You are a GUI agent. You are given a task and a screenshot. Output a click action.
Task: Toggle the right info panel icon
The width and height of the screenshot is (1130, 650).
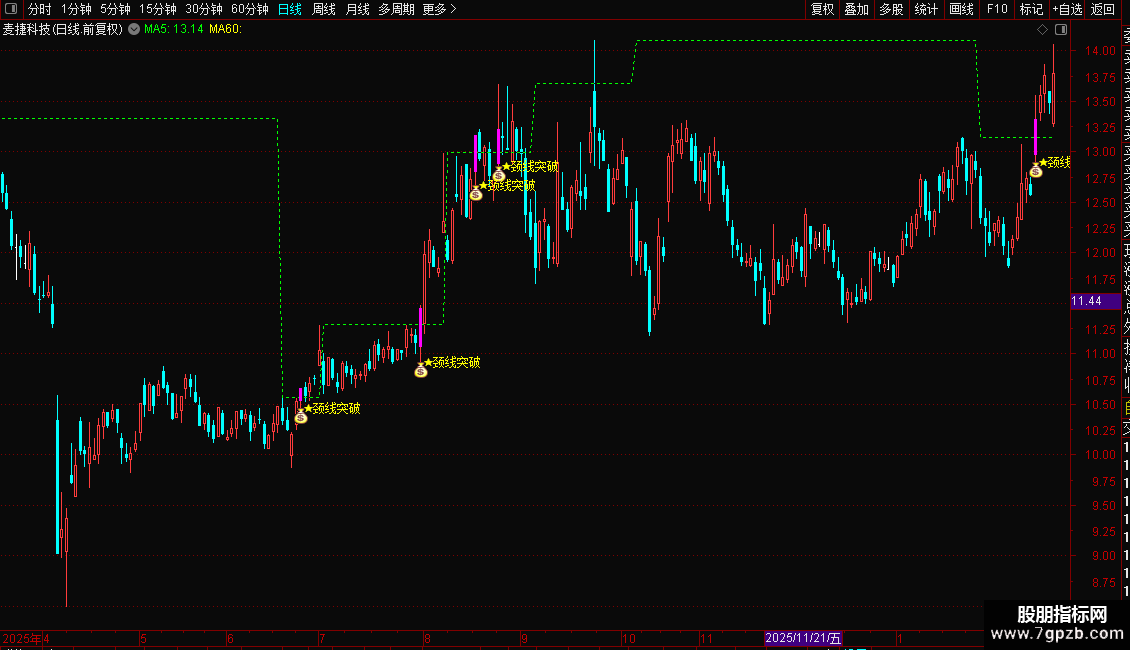point(1061,30)
